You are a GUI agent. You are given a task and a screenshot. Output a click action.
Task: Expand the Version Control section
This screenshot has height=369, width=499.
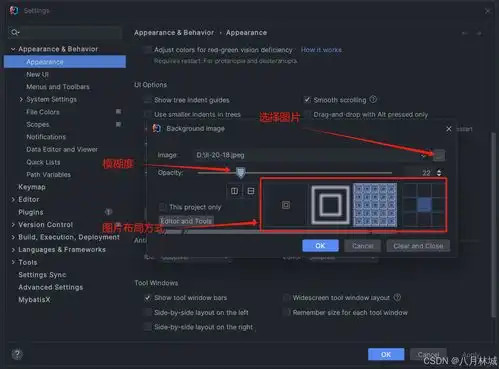13,225
